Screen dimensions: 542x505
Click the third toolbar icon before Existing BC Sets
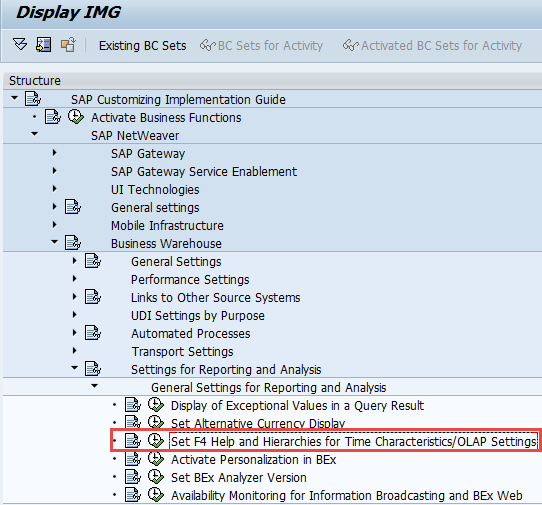click(x=68, y=45)
